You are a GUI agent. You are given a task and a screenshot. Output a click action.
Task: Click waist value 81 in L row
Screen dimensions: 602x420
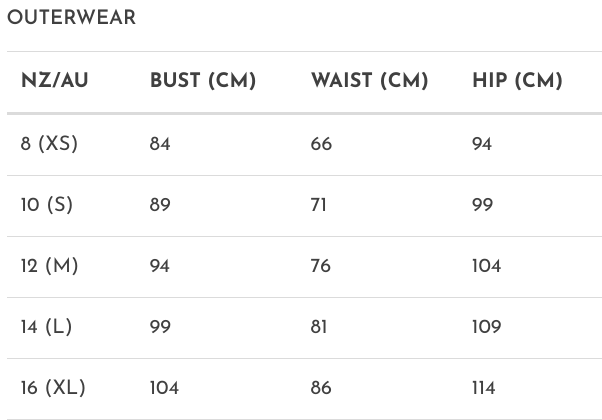coord(319,327)
